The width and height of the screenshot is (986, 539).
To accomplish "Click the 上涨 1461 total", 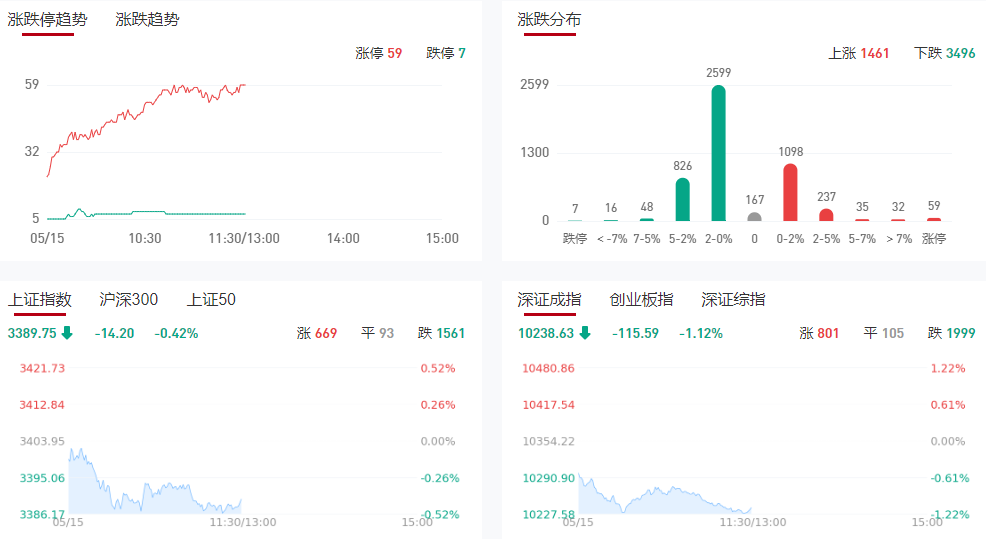I will click(859, 53).
